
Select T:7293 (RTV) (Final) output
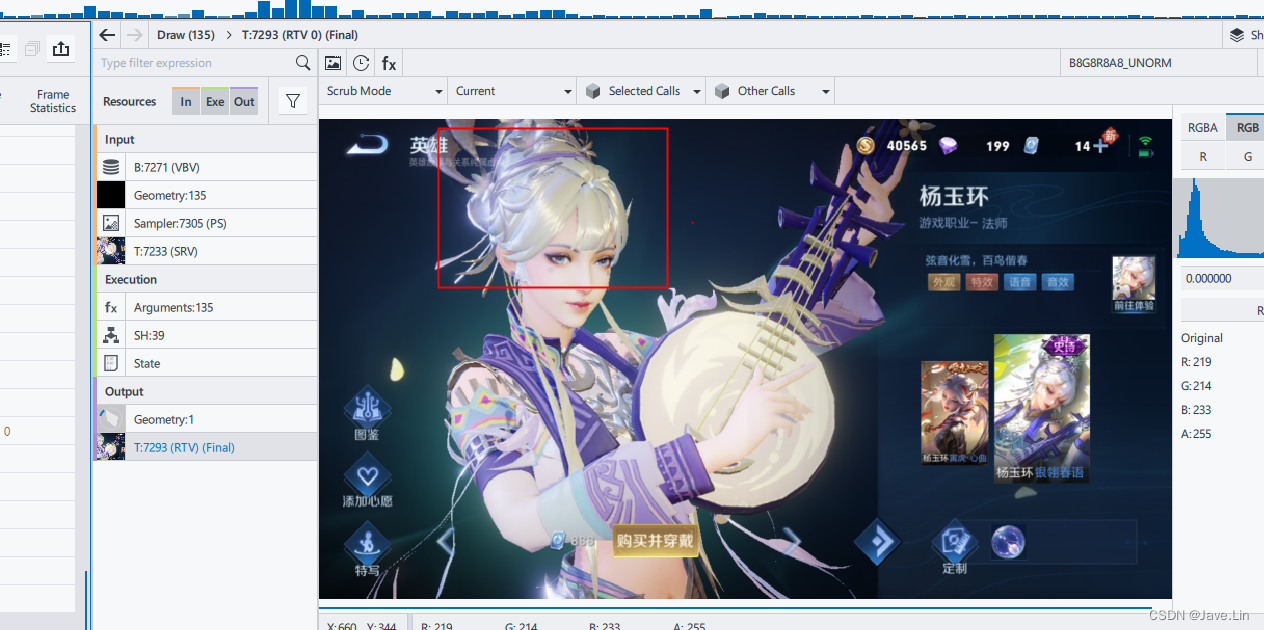[x=206, y=447]
